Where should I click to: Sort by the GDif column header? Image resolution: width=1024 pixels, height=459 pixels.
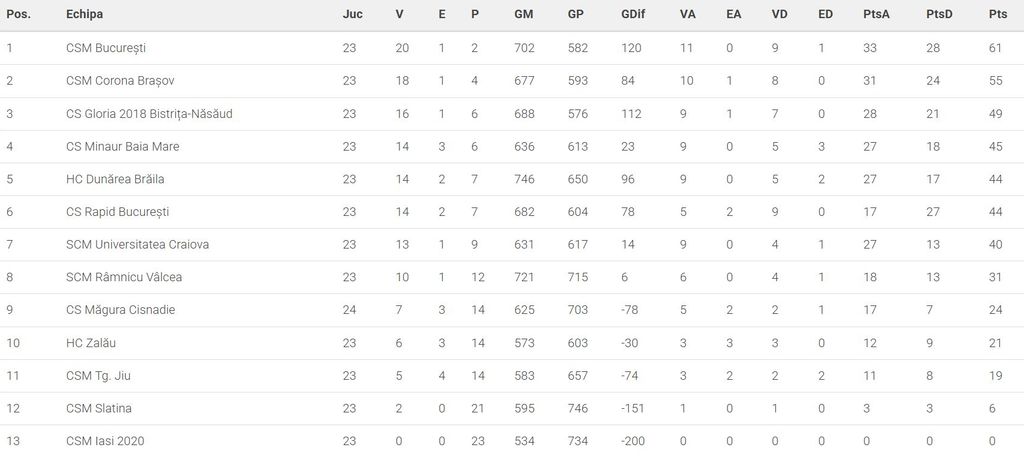coord(632,15)
